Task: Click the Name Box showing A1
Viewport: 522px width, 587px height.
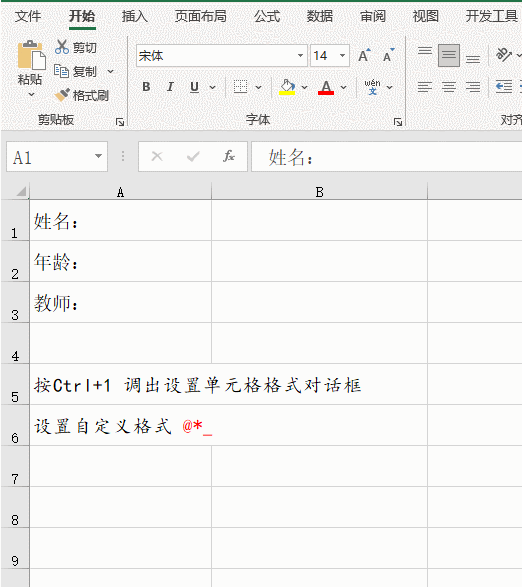Action: pyautogui.click(x=57, y=156)
